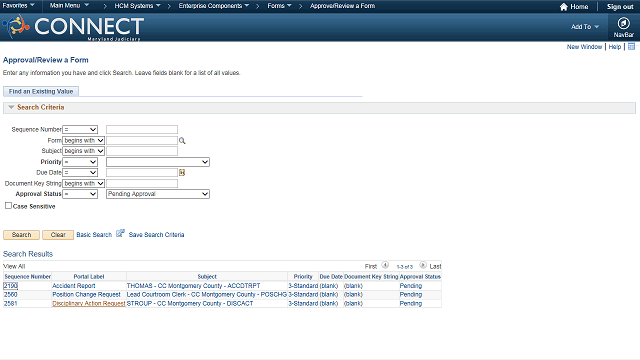Click the Priority column header in results
The height and width of the screenshot is (360, 640).
point(303,277)
